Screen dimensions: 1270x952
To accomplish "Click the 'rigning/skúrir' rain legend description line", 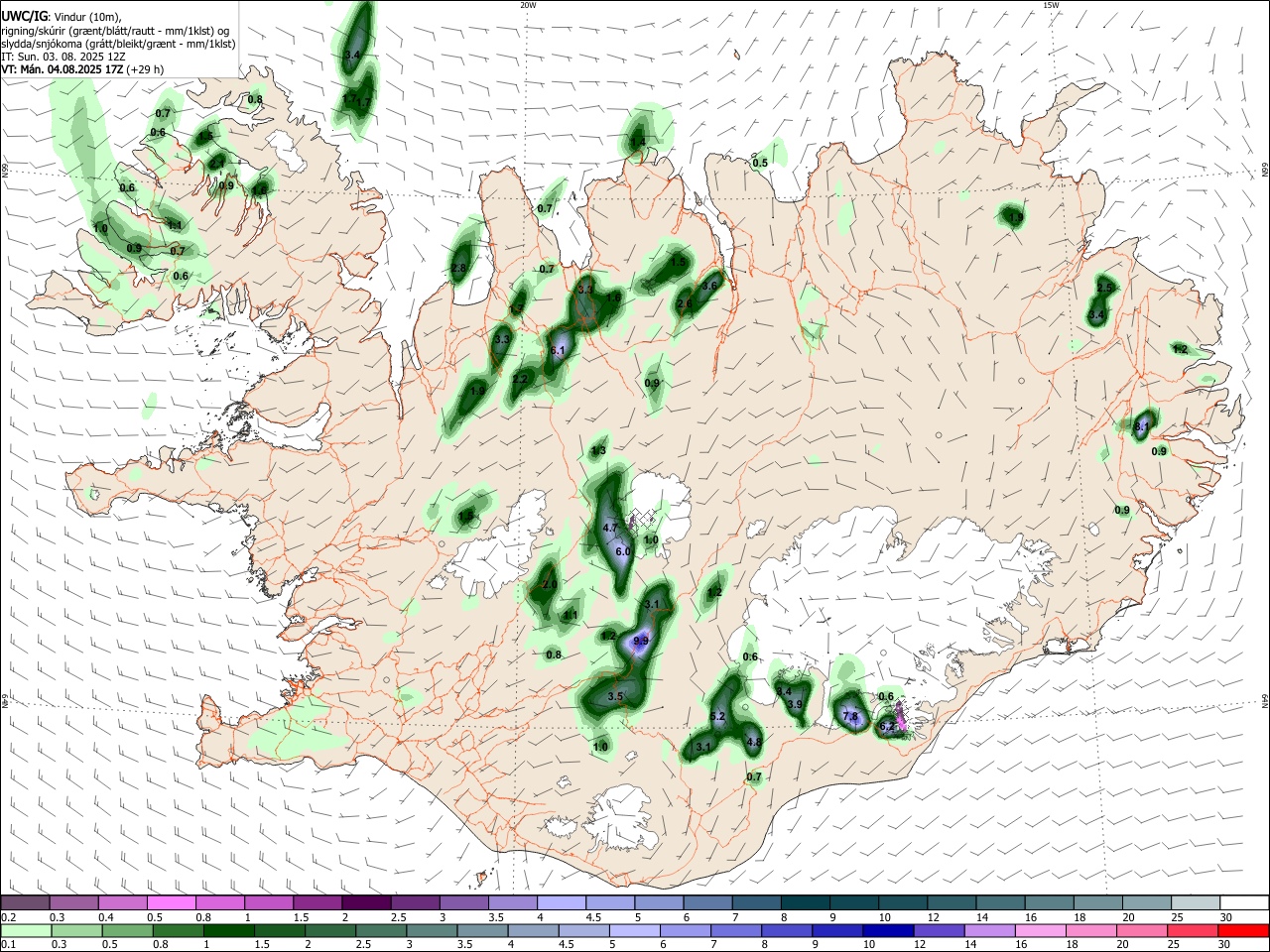I will (115, 31).
